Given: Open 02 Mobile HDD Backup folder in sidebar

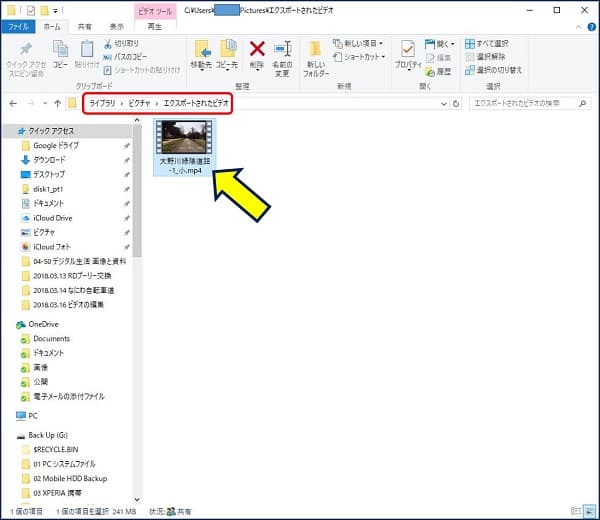Looking at the screenshot, I should [x=68, y=478].
